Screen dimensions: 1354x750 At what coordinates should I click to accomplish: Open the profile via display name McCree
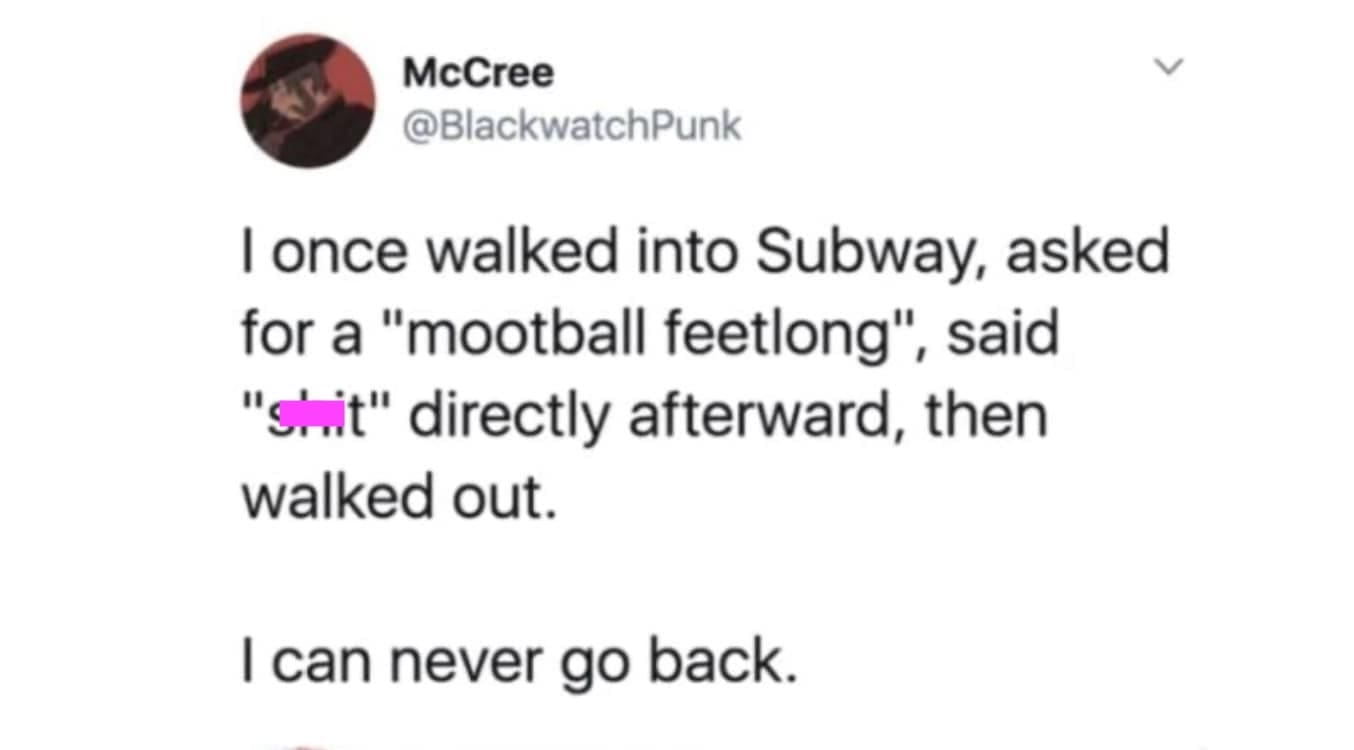tap(477, 70)
